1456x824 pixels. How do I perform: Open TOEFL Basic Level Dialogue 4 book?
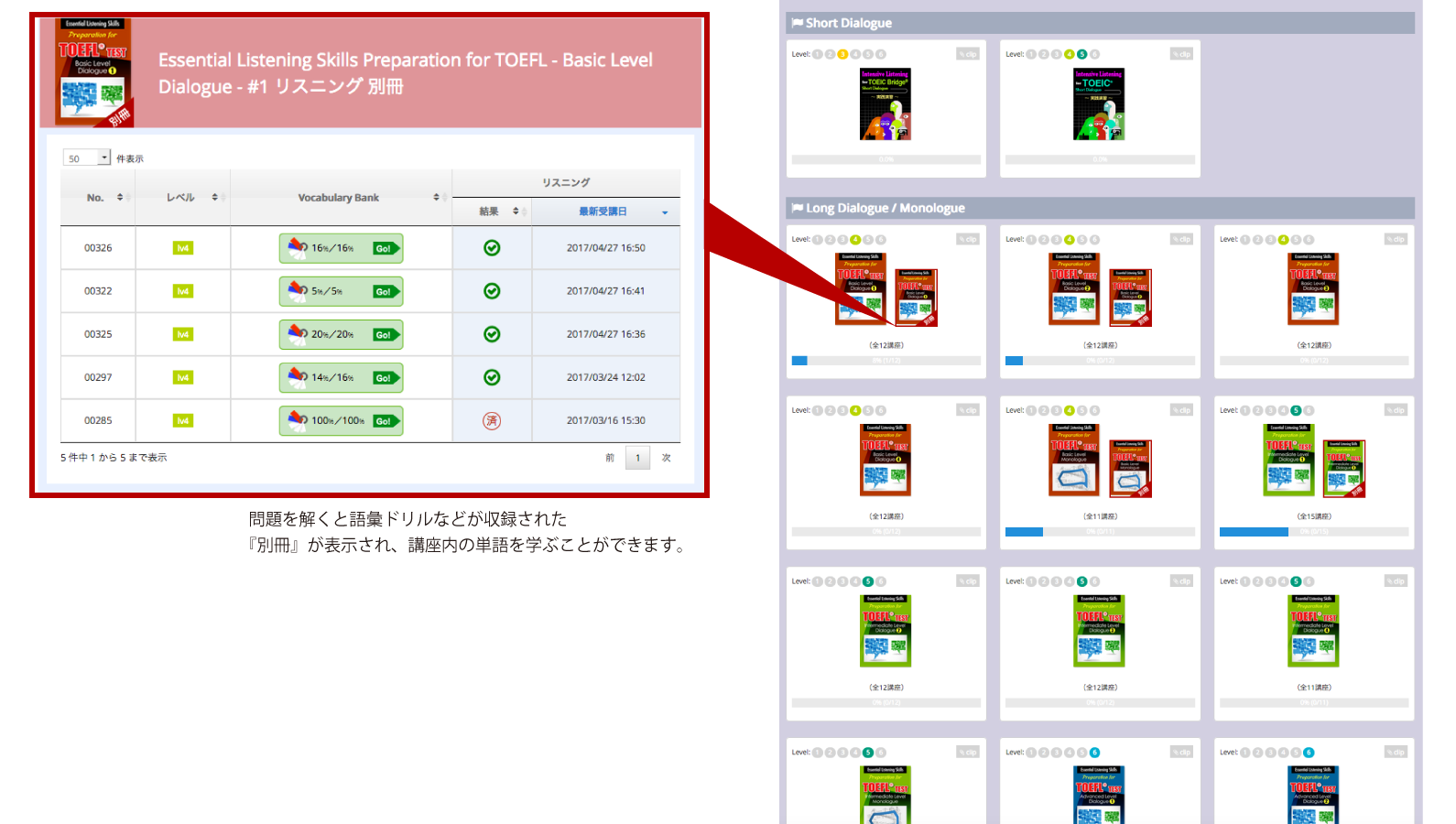(x=886, y=460)
